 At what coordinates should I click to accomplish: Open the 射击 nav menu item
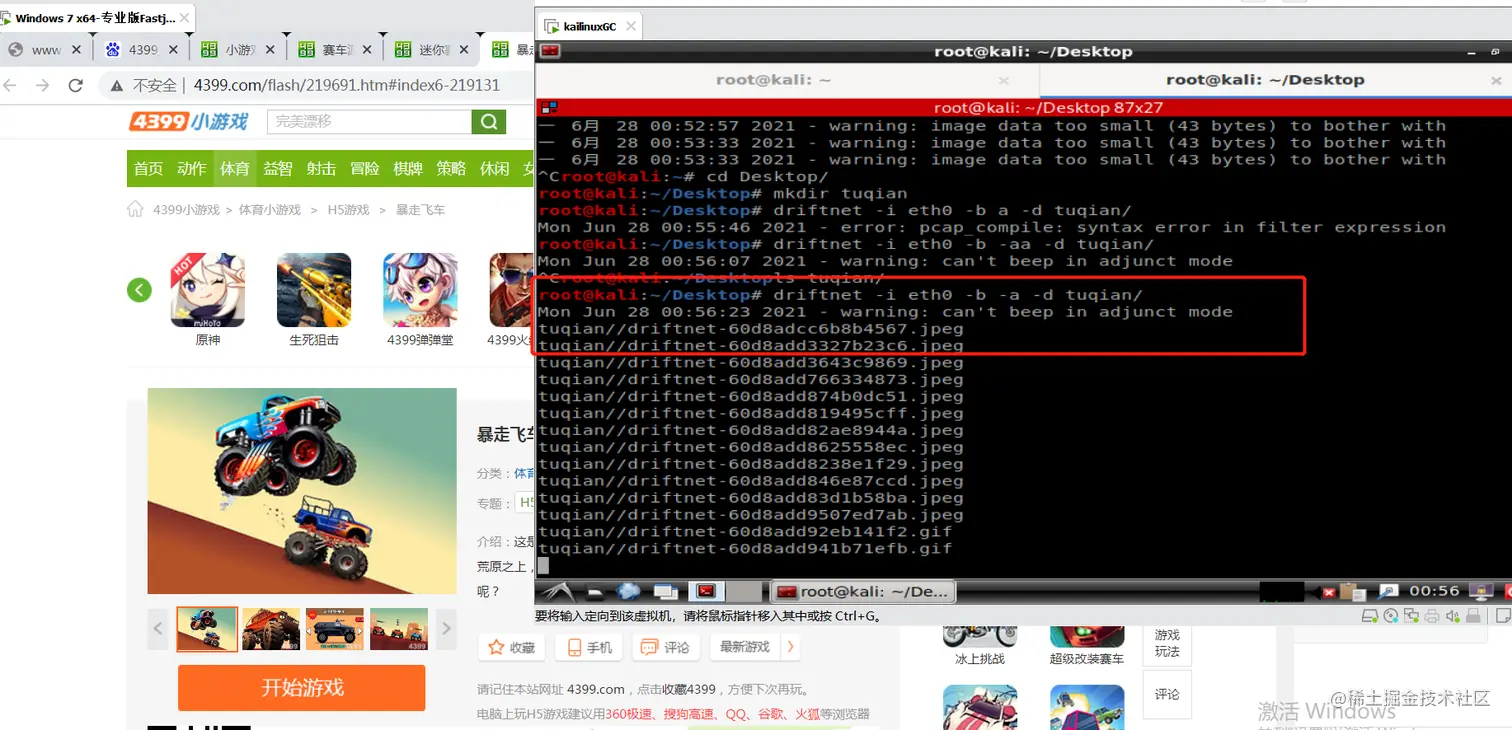[321, 169]
